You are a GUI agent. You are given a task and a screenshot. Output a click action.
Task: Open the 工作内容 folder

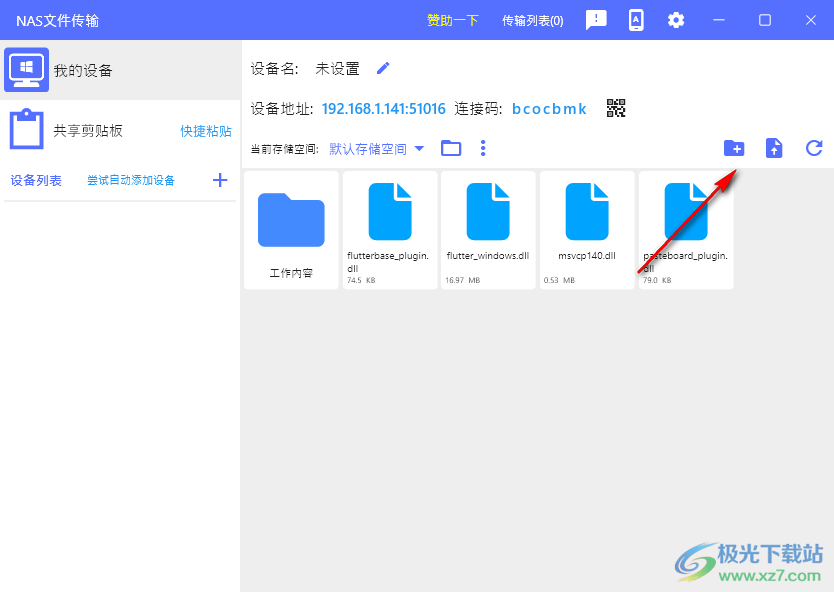coord(291,230)
